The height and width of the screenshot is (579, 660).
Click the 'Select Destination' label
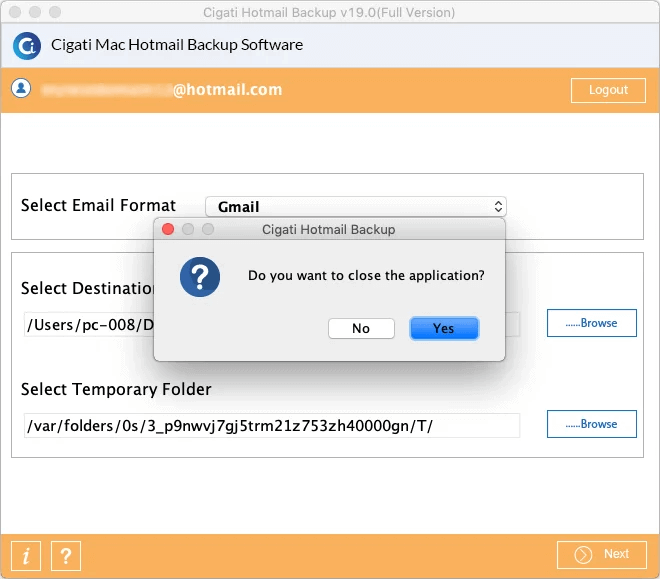tap(88, 289)
